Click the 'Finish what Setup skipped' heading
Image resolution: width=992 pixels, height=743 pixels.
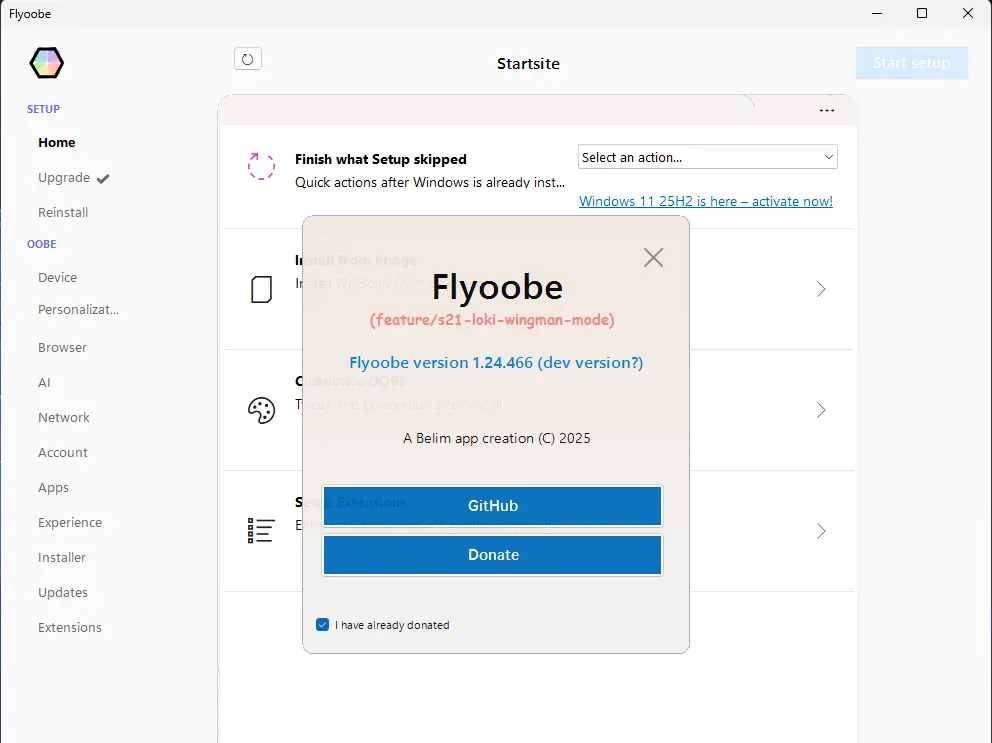381,159
